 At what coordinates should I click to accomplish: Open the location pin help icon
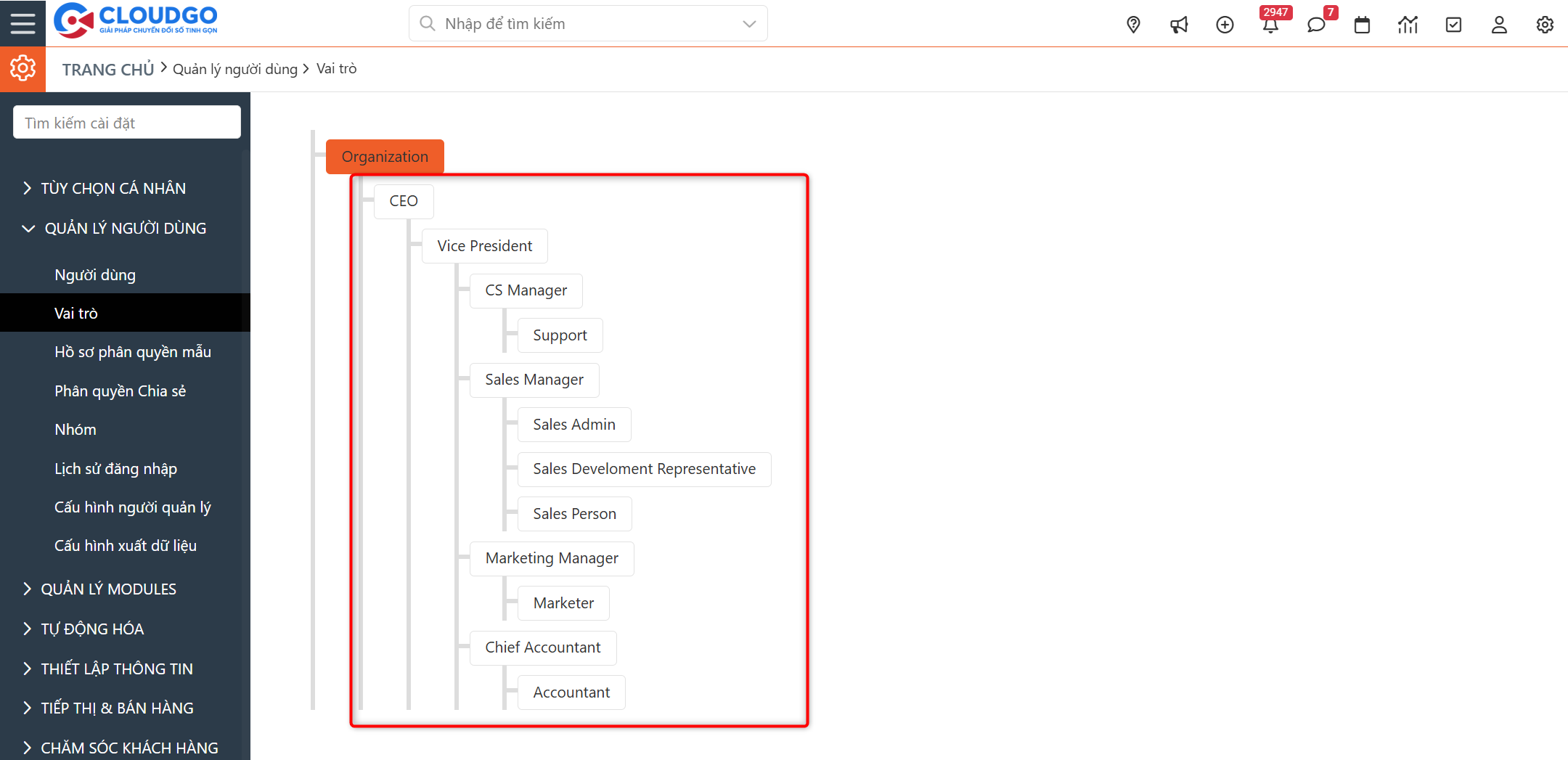click(1133, 24)
